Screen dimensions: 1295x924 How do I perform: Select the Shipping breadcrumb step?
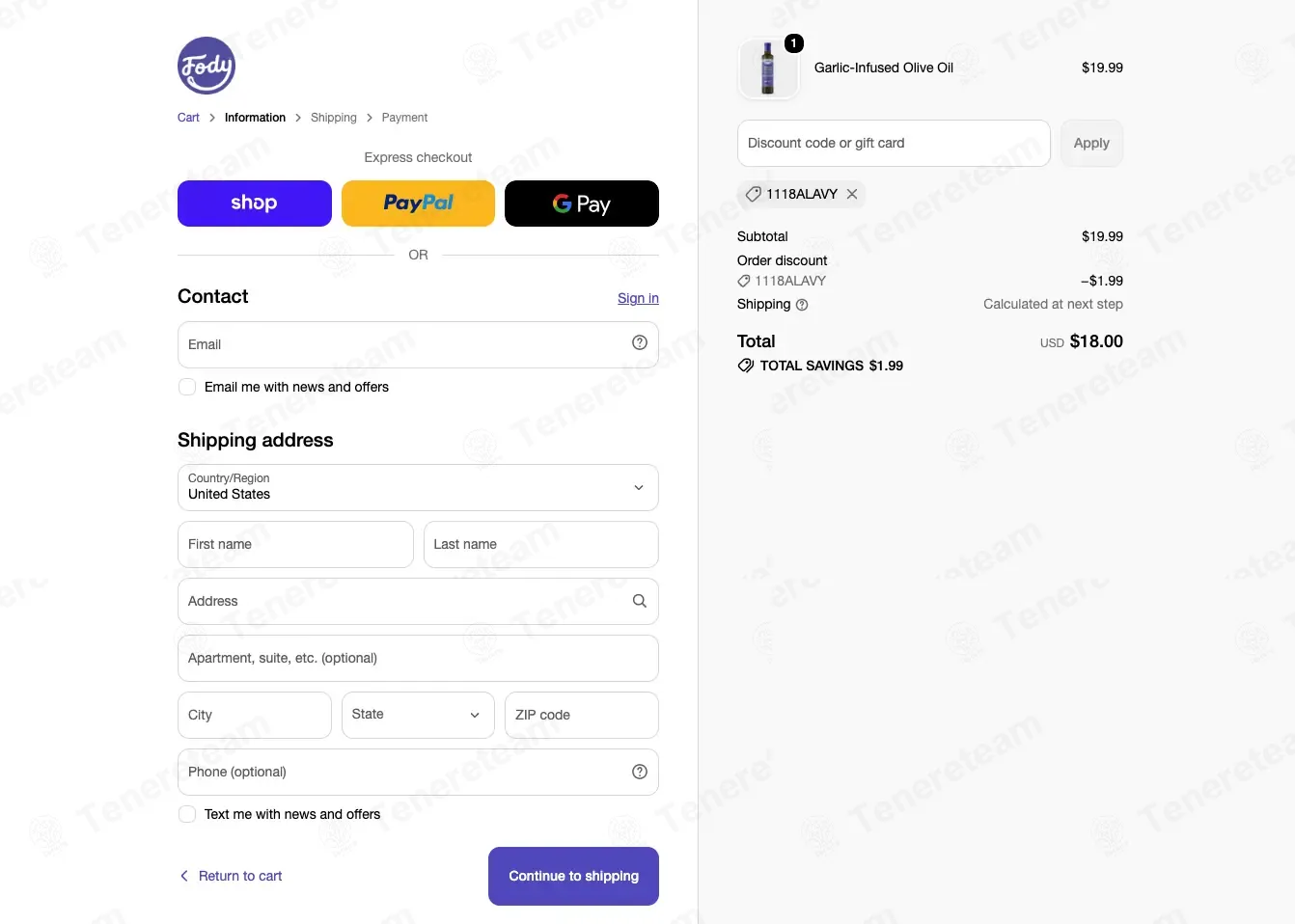(x=334, y=118)
